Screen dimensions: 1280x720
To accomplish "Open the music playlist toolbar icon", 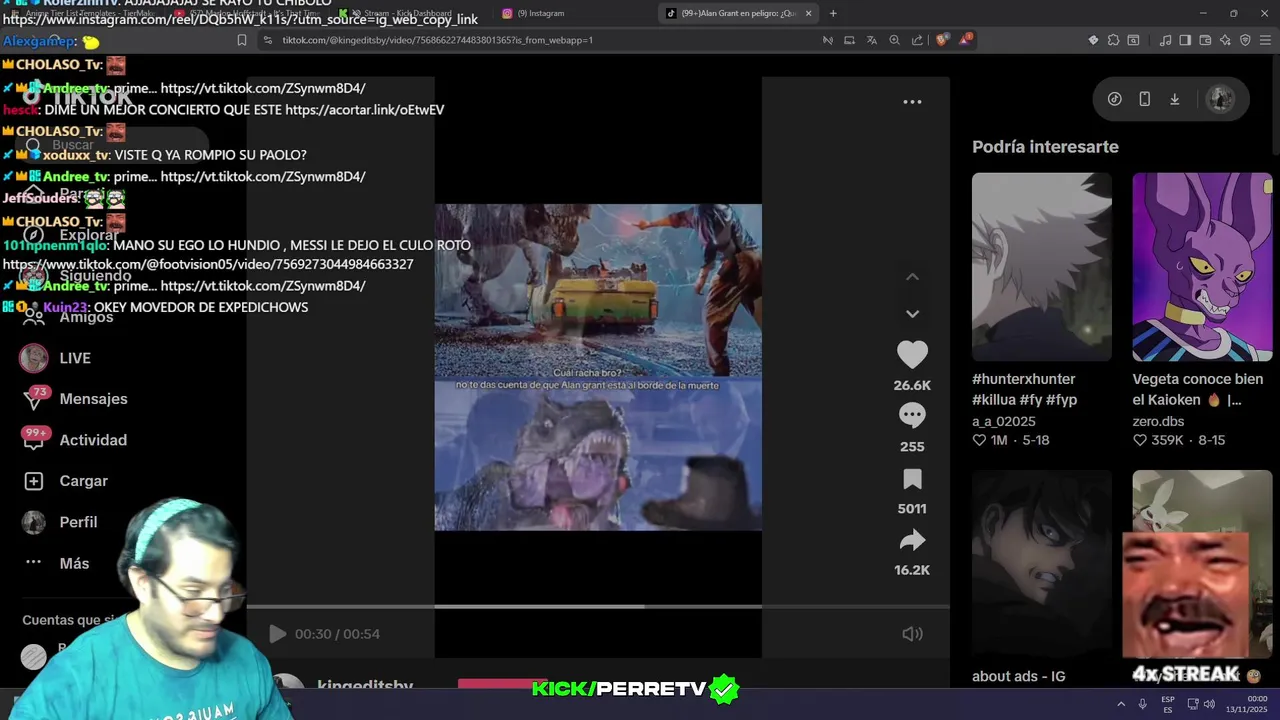I will click(1165, 40).
